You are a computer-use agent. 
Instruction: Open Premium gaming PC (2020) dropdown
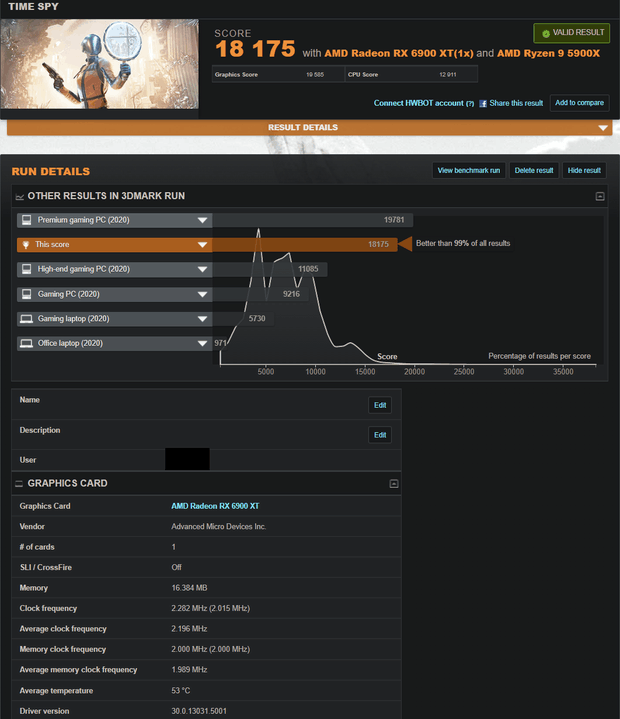[202, 220]
